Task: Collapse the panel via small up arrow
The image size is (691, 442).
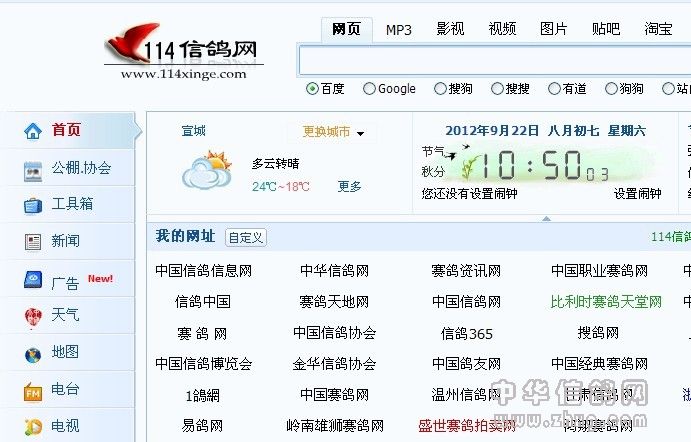Action: click(546, 219)
